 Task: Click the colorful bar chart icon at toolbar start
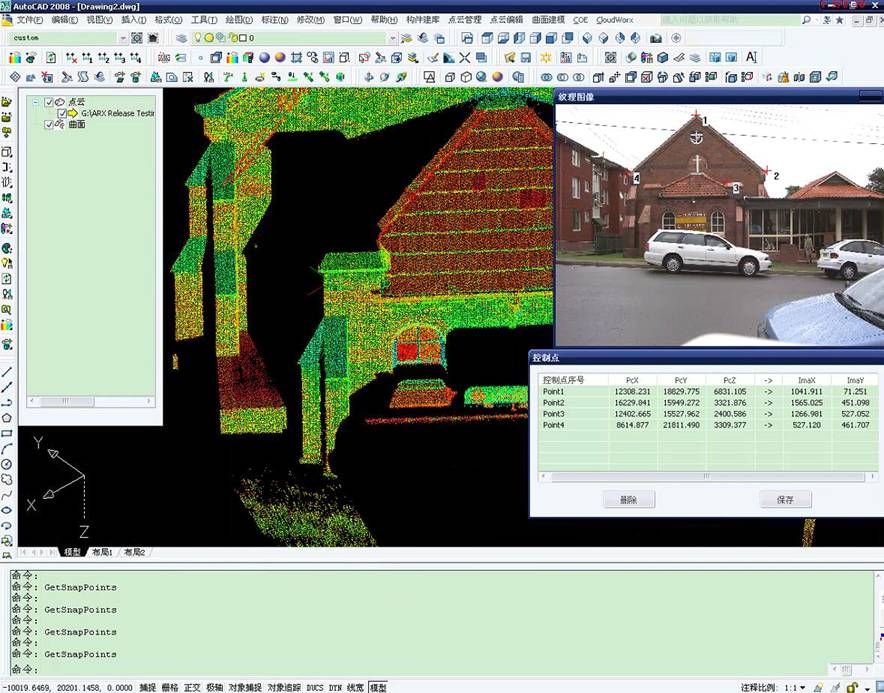tap(15, 58)
